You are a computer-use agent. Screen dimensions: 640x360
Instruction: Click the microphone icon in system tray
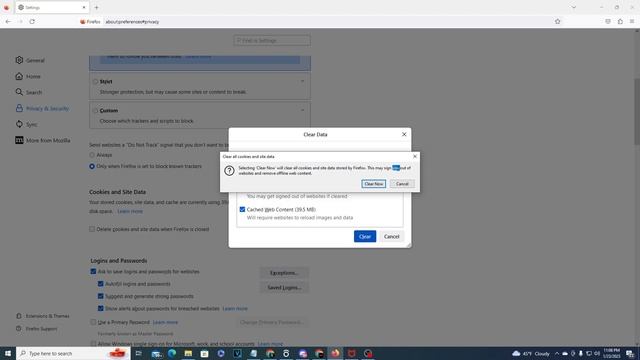581,353
